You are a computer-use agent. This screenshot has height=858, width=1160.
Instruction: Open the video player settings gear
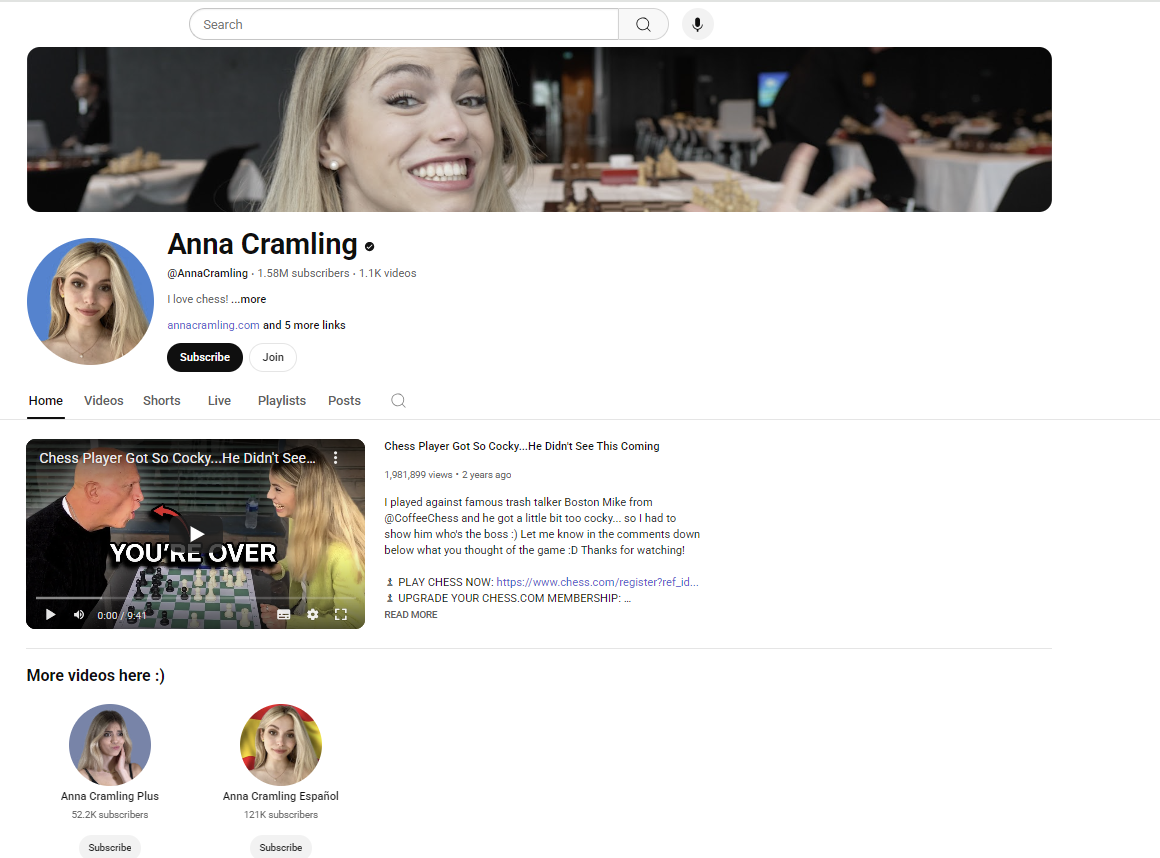tap(313, 615)
